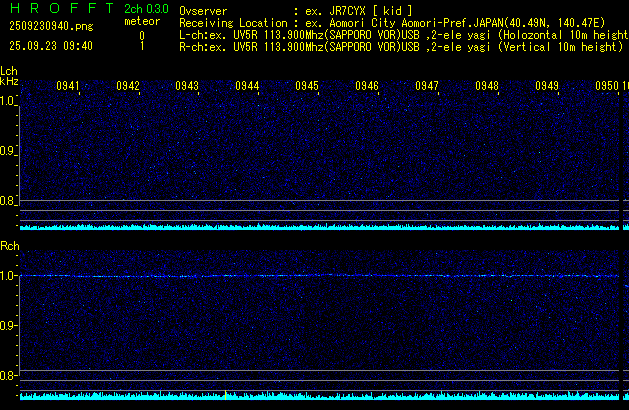Click the 2ch 0.3.0 version label
Image resolution: width=629 pixels, height=410 pixels.
click(146, 8)
